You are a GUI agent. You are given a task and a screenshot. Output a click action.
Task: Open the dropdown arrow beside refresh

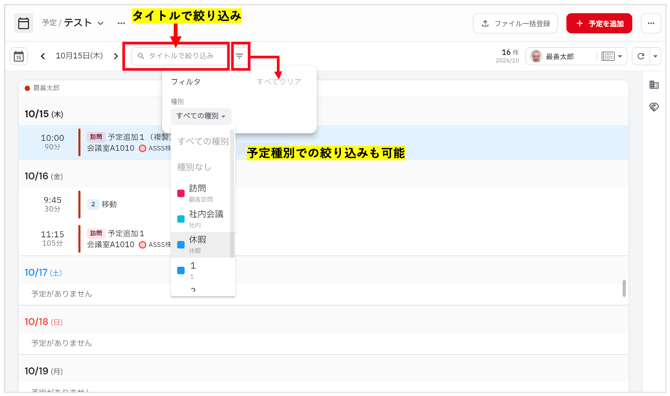(x=655, y=56)
